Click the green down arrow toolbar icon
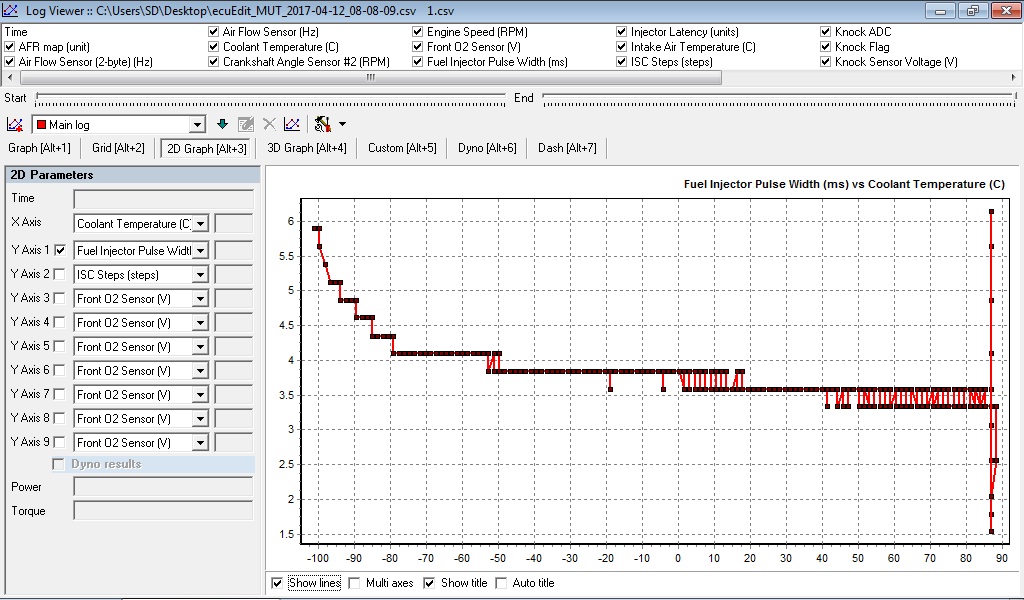Screen dimensions: 1024x600 point(222,124)
